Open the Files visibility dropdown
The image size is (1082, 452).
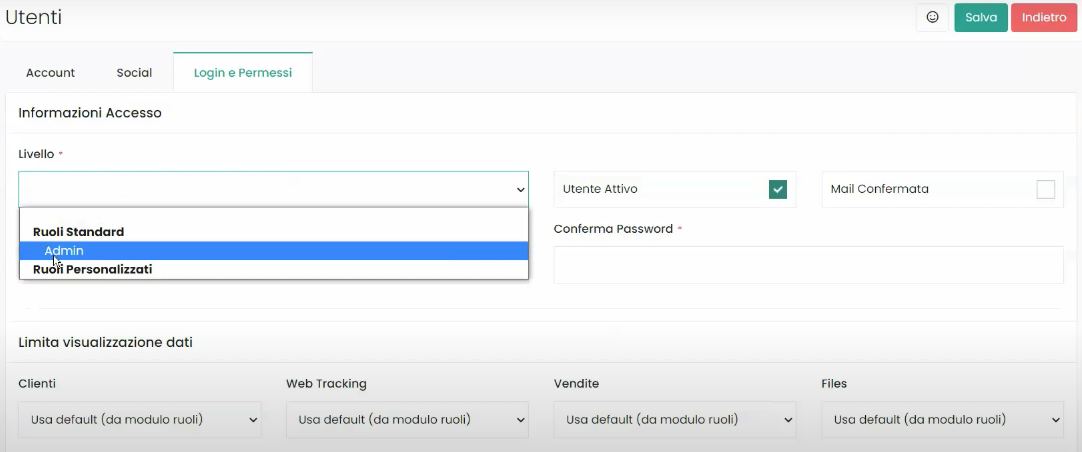pyautogui.click(x=942, y=420)
